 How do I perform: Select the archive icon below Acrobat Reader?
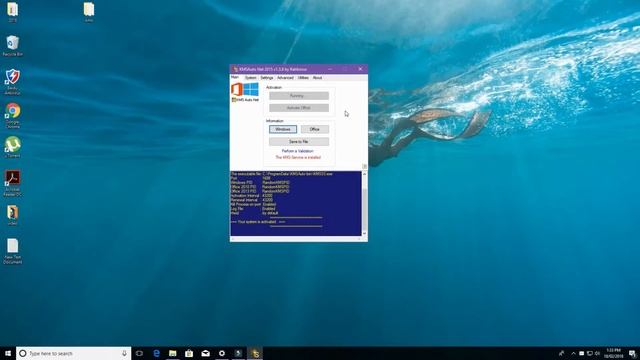click(13, 215)
